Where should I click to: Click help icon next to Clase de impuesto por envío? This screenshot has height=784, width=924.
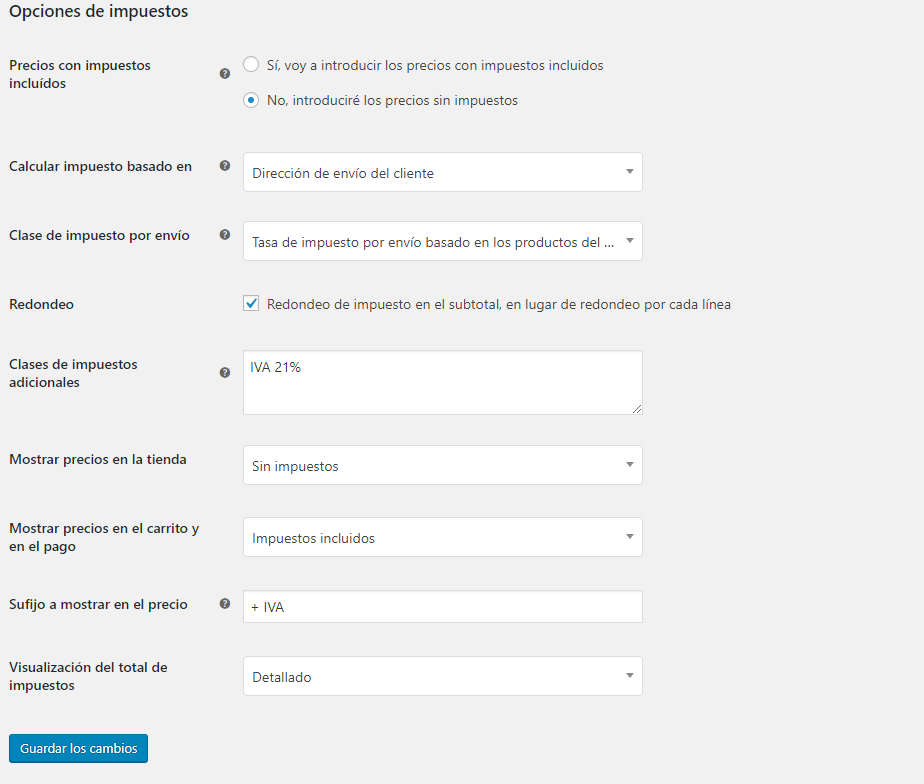coord(225,235)
